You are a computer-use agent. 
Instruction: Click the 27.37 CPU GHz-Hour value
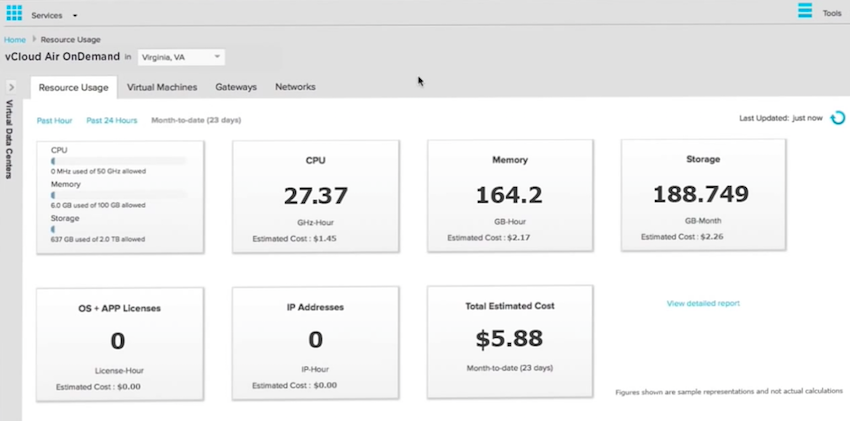315,196
